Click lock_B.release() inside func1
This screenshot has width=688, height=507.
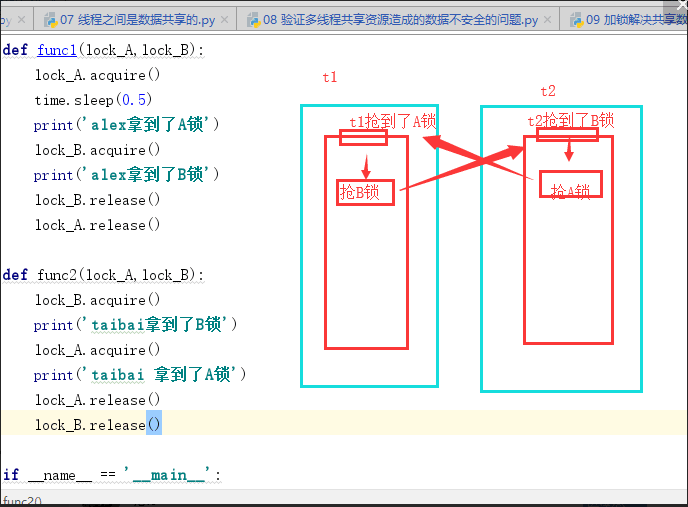97,200
